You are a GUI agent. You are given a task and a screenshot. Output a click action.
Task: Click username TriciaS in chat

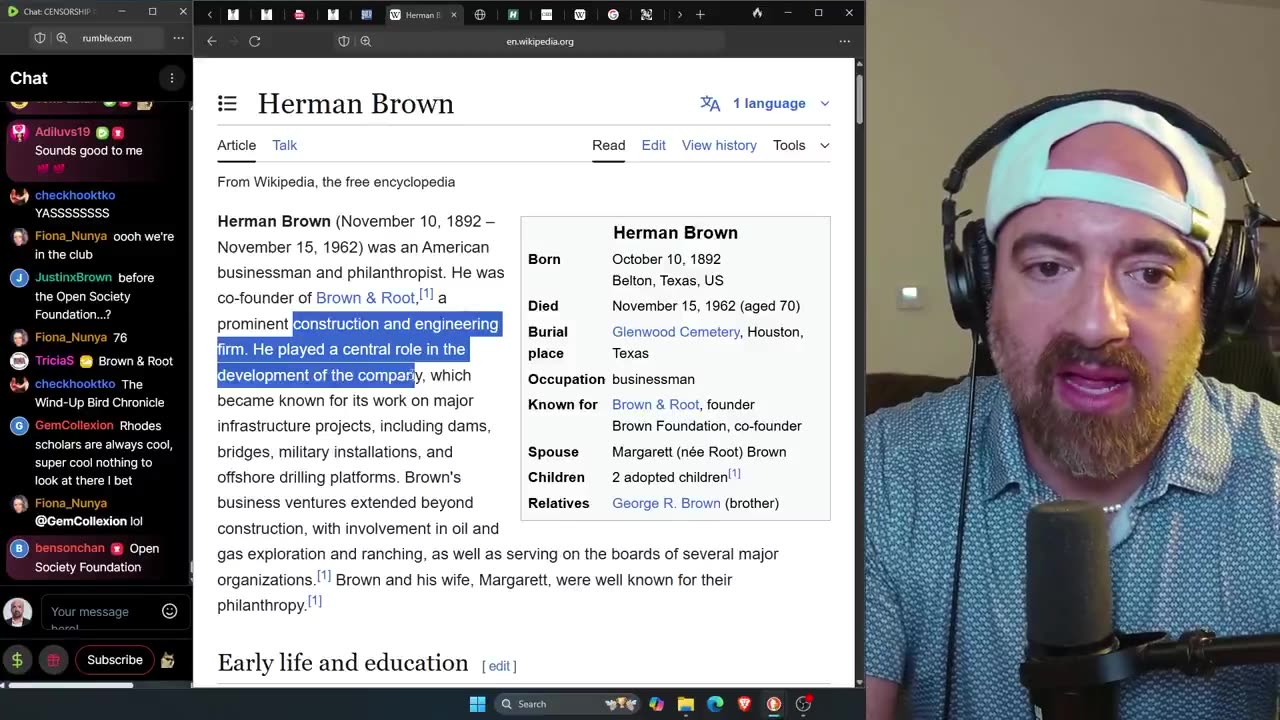[55, 361]
